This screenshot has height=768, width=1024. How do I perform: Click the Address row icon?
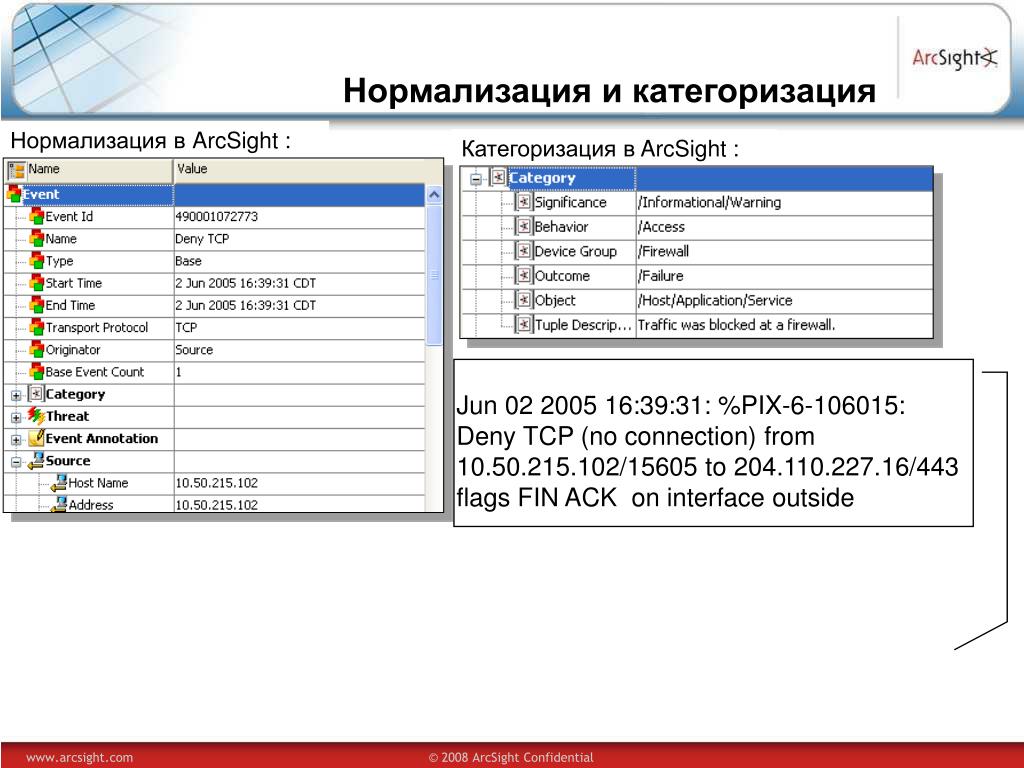pos(59,505)
